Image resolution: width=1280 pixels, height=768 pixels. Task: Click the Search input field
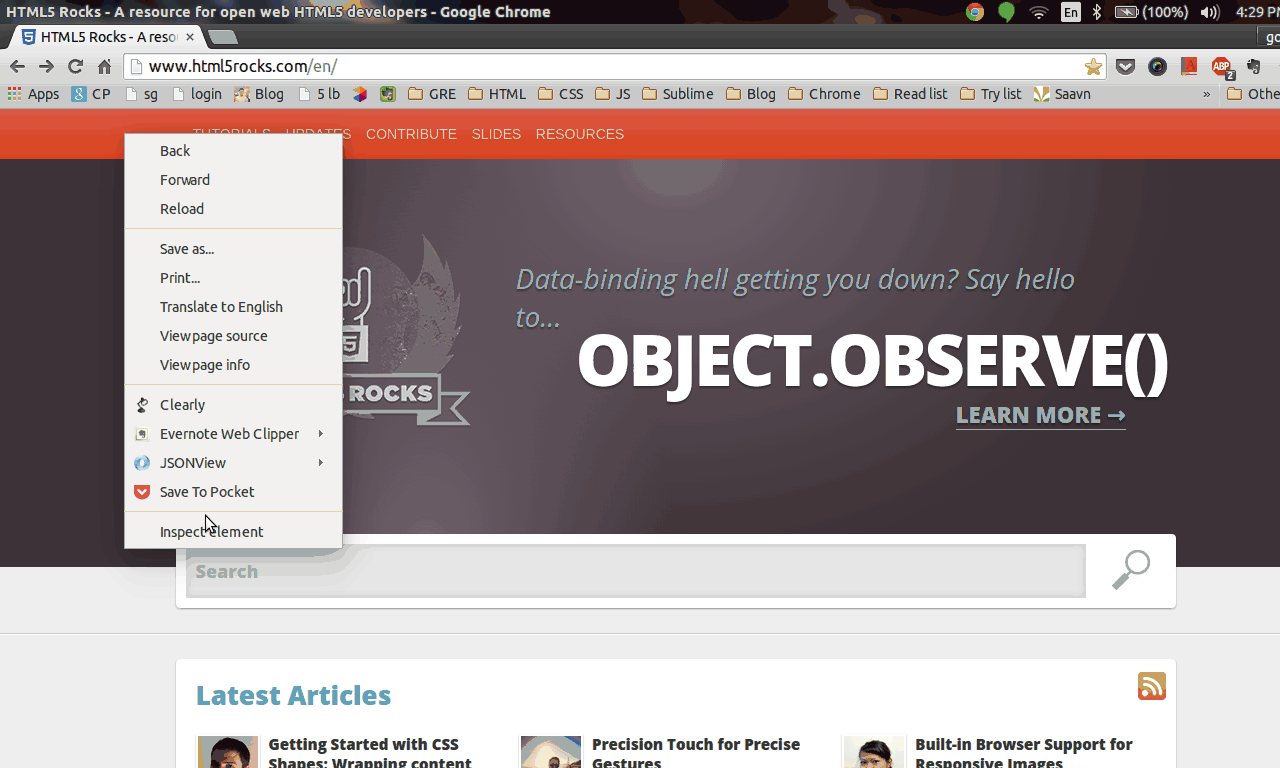(x=635, y=572)
